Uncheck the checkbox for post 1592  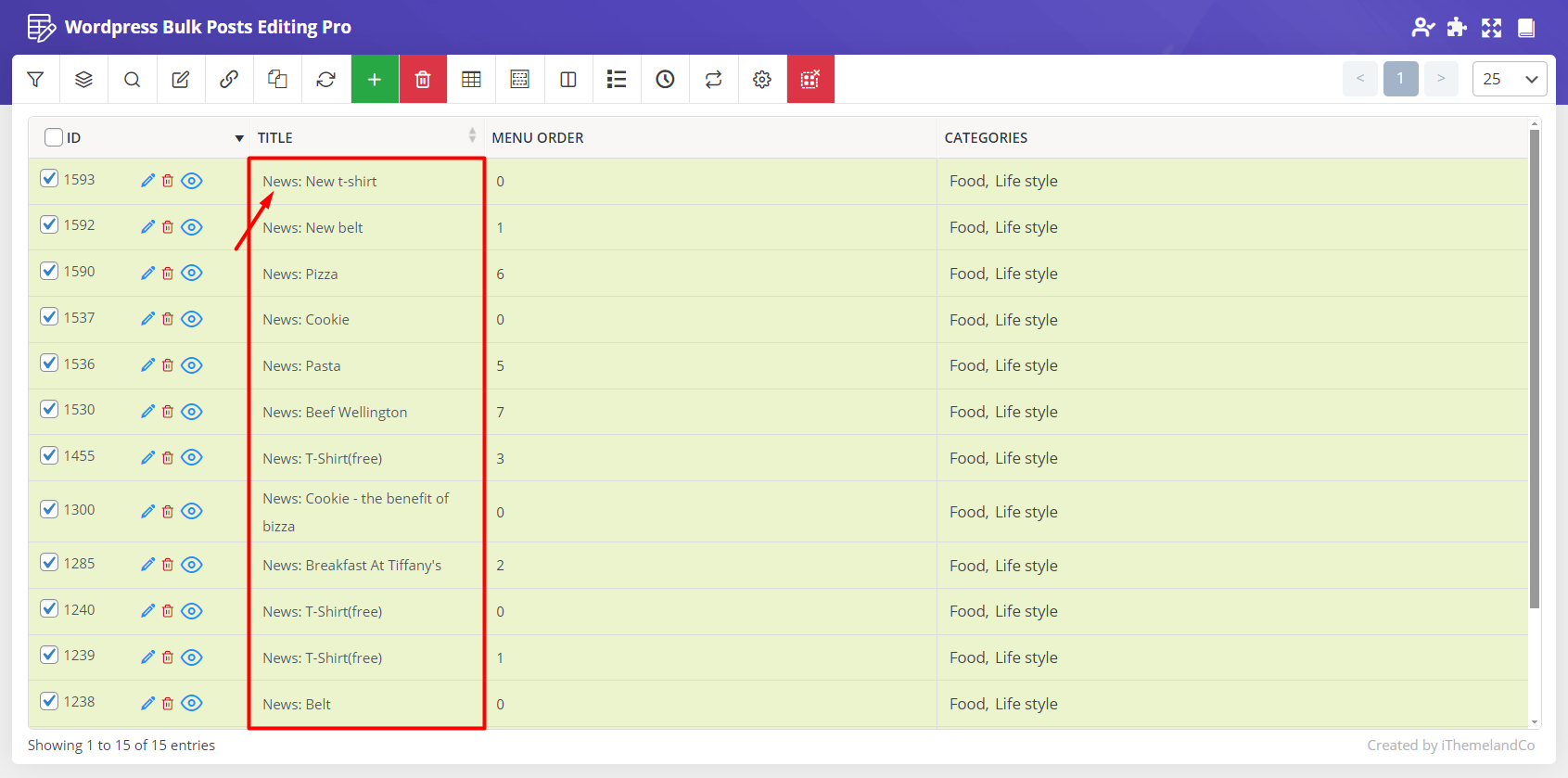[x=50, y=224]
